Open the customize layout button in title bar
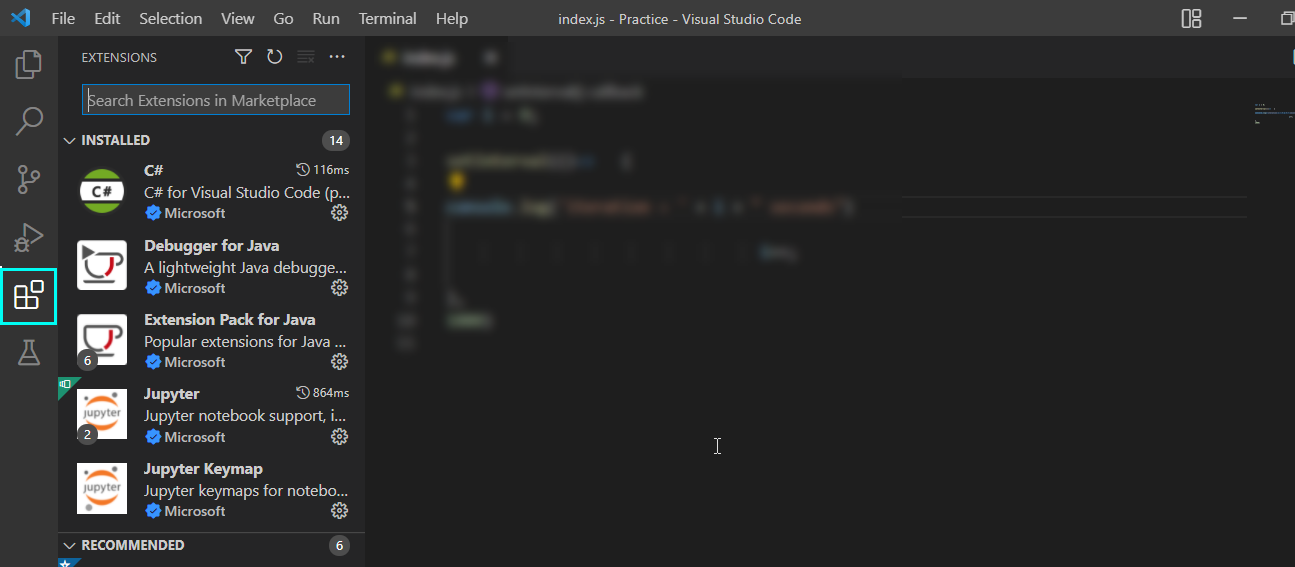 (1191, 19)
